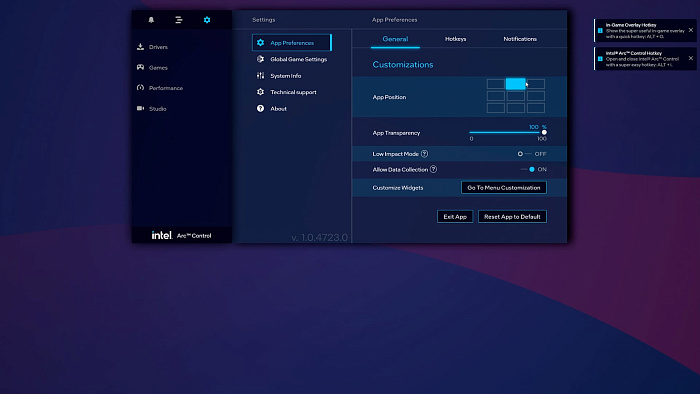Image resolution: width=700 pixels, height=394 pixels.
Task: Set app position to top-right cell
Action: (536, 83)
